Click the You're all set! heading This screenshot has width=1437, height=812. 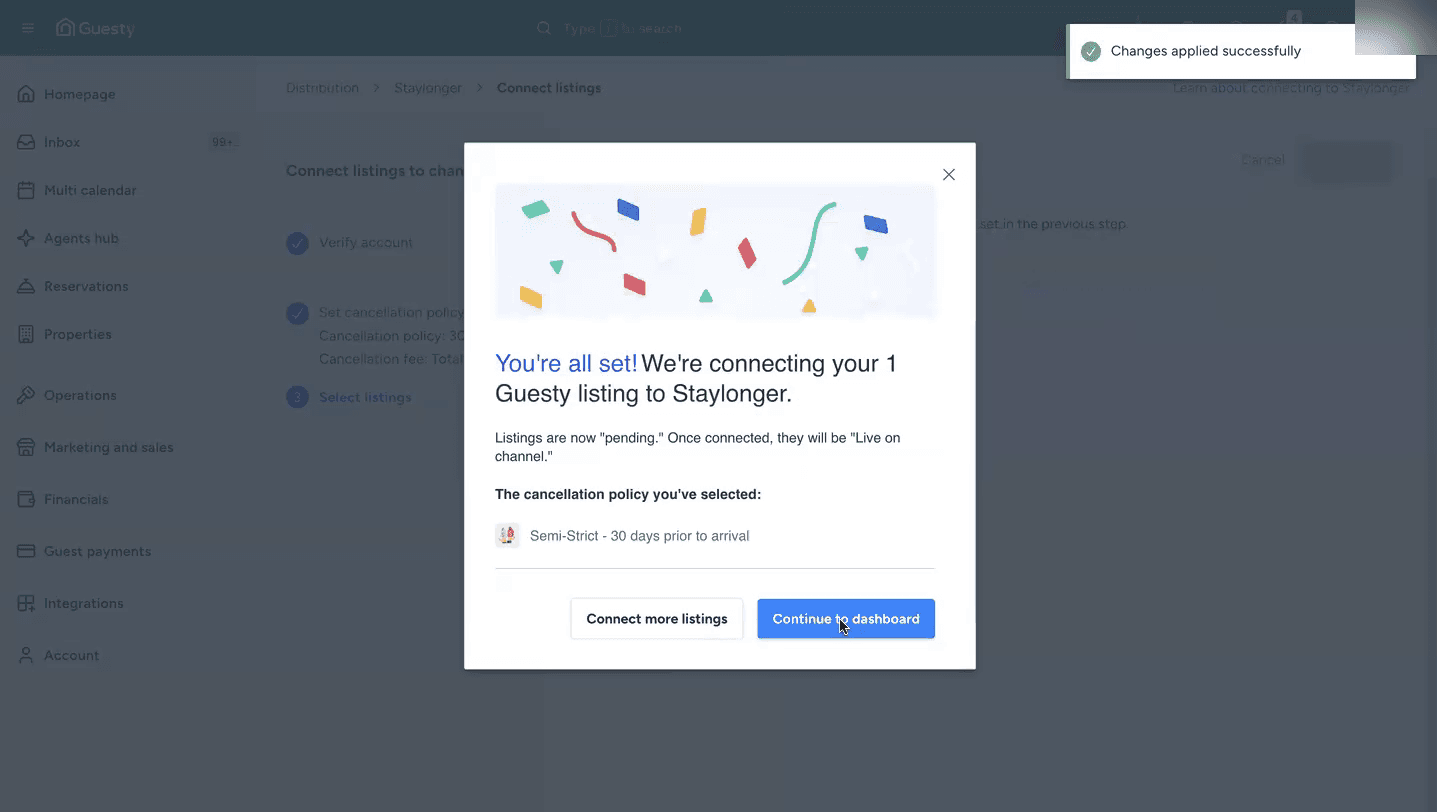click(567, 363)
